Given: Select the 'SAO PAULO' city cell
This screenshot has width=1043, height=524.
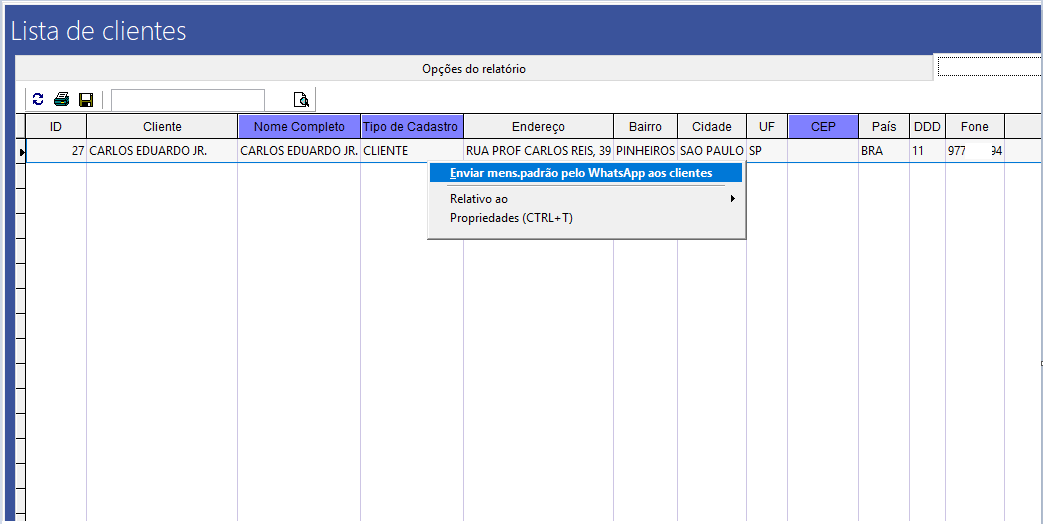Looking at the screenshot, I should coord(711,151).
